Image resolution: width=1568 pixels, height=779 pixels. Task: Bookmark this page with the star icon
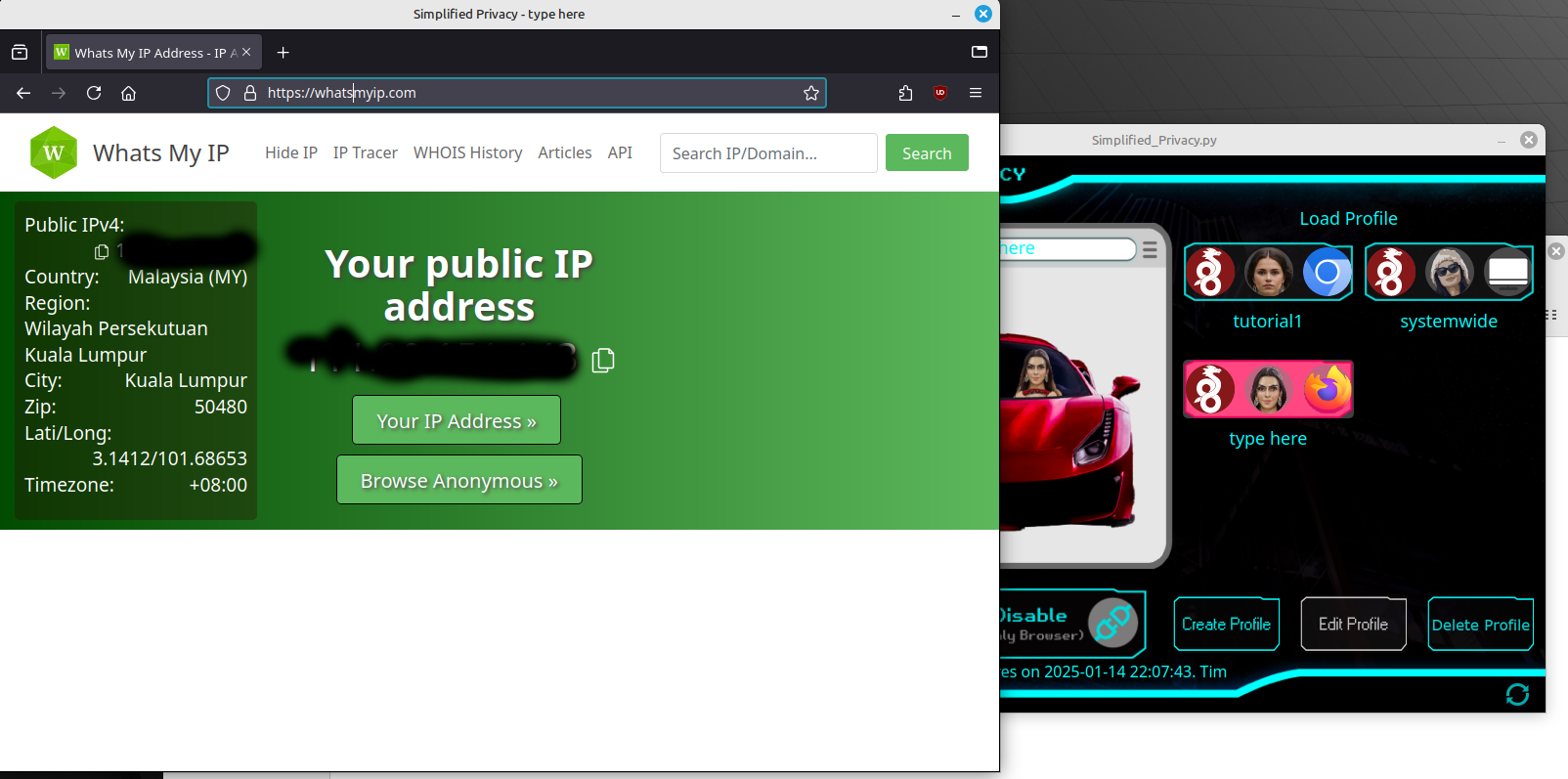[810, 93]
